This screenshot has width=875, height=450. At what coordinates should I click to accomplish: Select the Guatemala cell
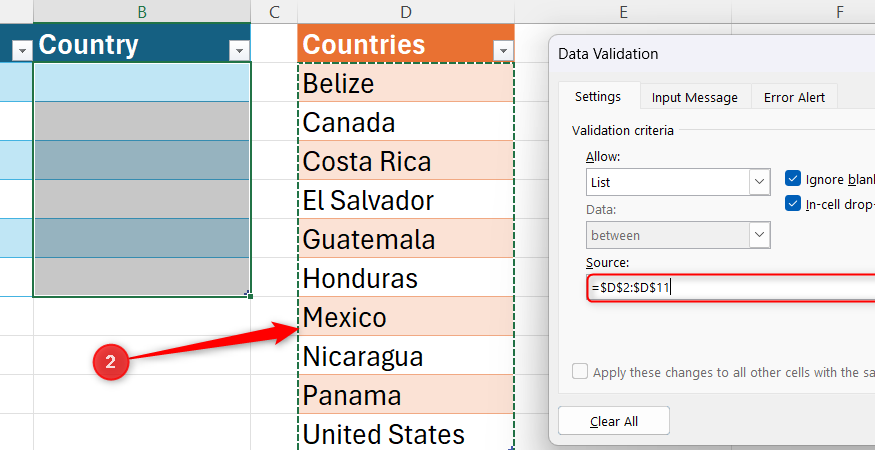[406, 238]
